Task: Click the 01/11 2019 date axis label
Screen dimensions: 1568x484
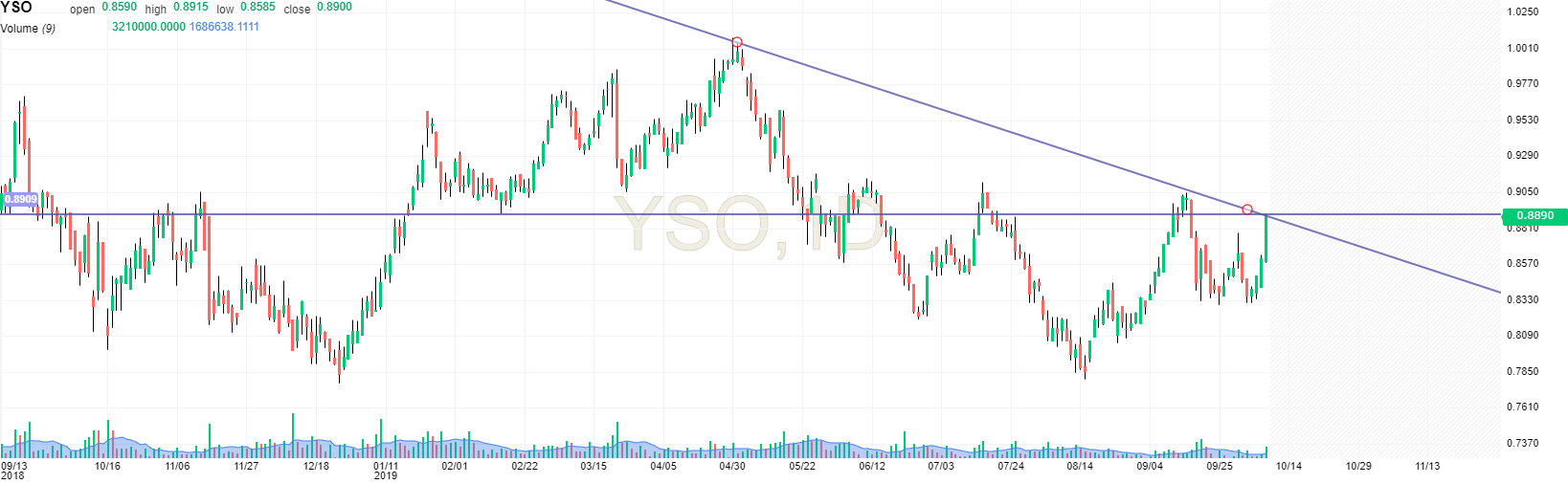Action: pos(386,470)
